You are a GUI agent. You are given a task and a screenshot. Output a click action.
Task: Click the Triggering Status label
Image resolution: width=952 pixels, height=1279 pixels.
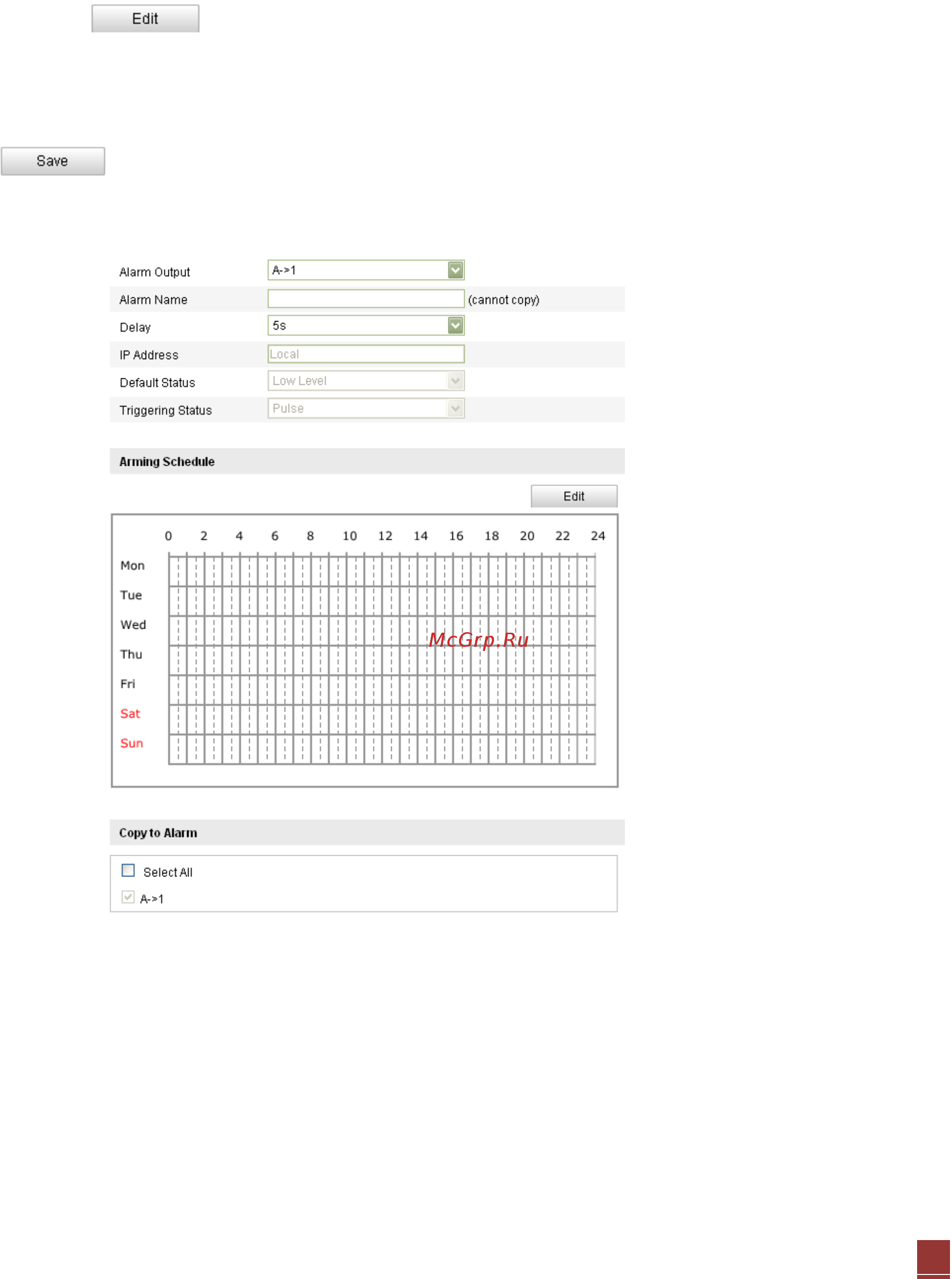(165, 410)
